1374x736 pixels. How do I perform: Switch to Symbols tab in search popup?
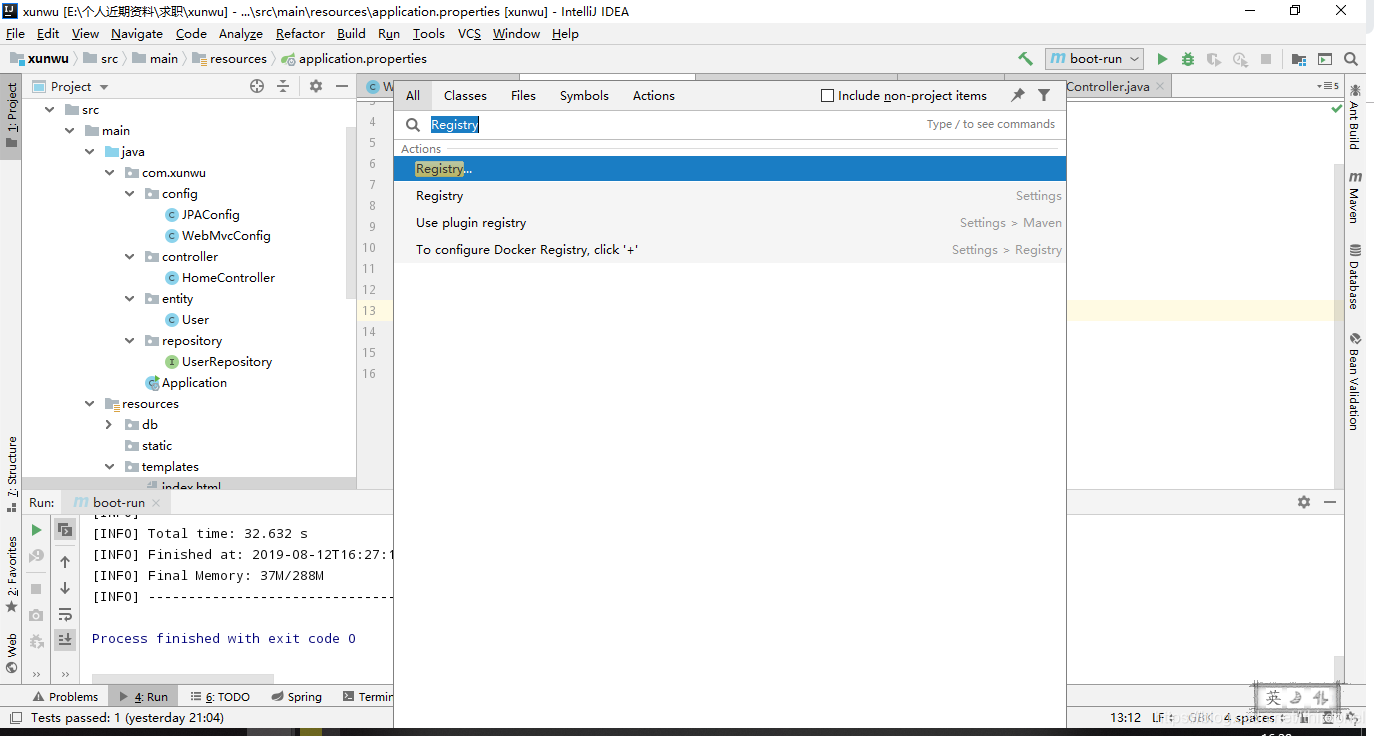pos(584,96)
